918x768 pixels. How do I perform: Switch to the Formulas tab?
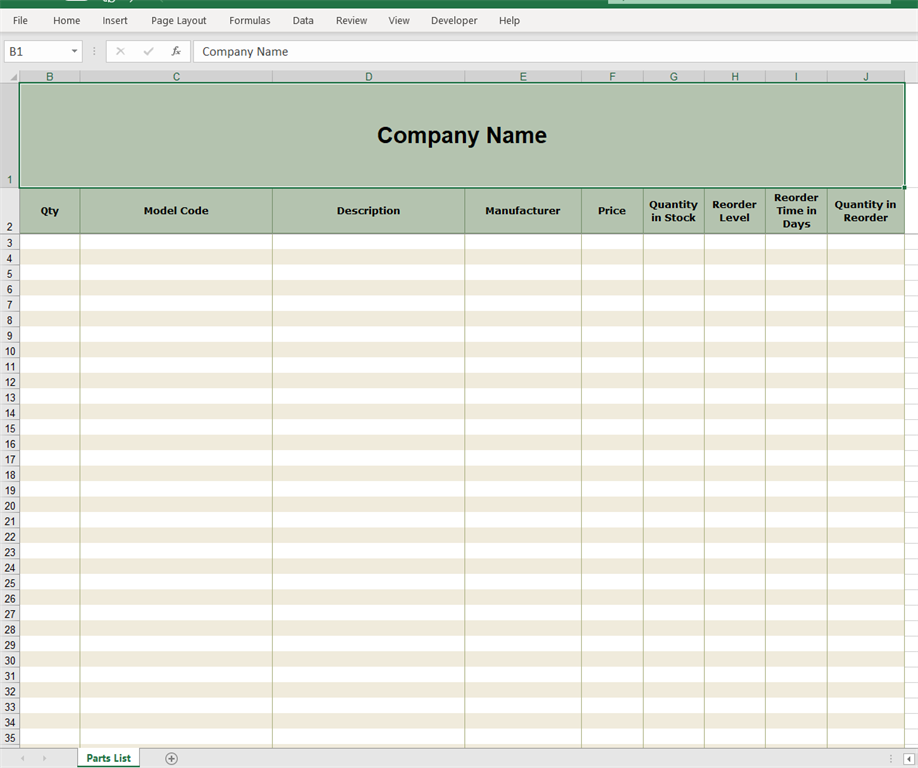tap(249, 20)
